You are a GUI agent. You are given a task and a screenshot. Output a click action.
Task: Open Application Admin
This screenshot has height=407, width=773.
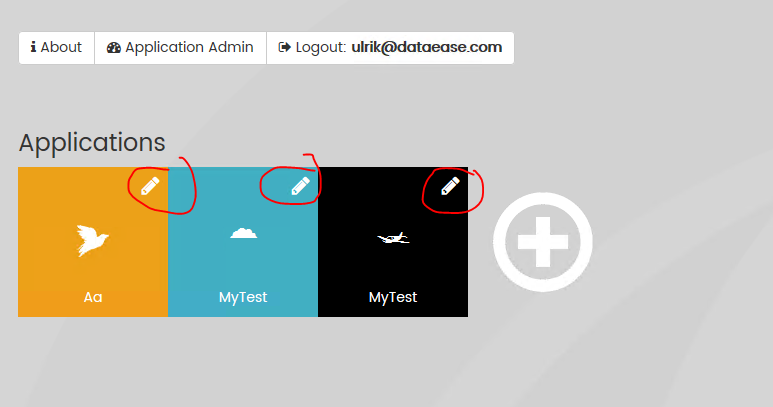[x=180, y=48]
